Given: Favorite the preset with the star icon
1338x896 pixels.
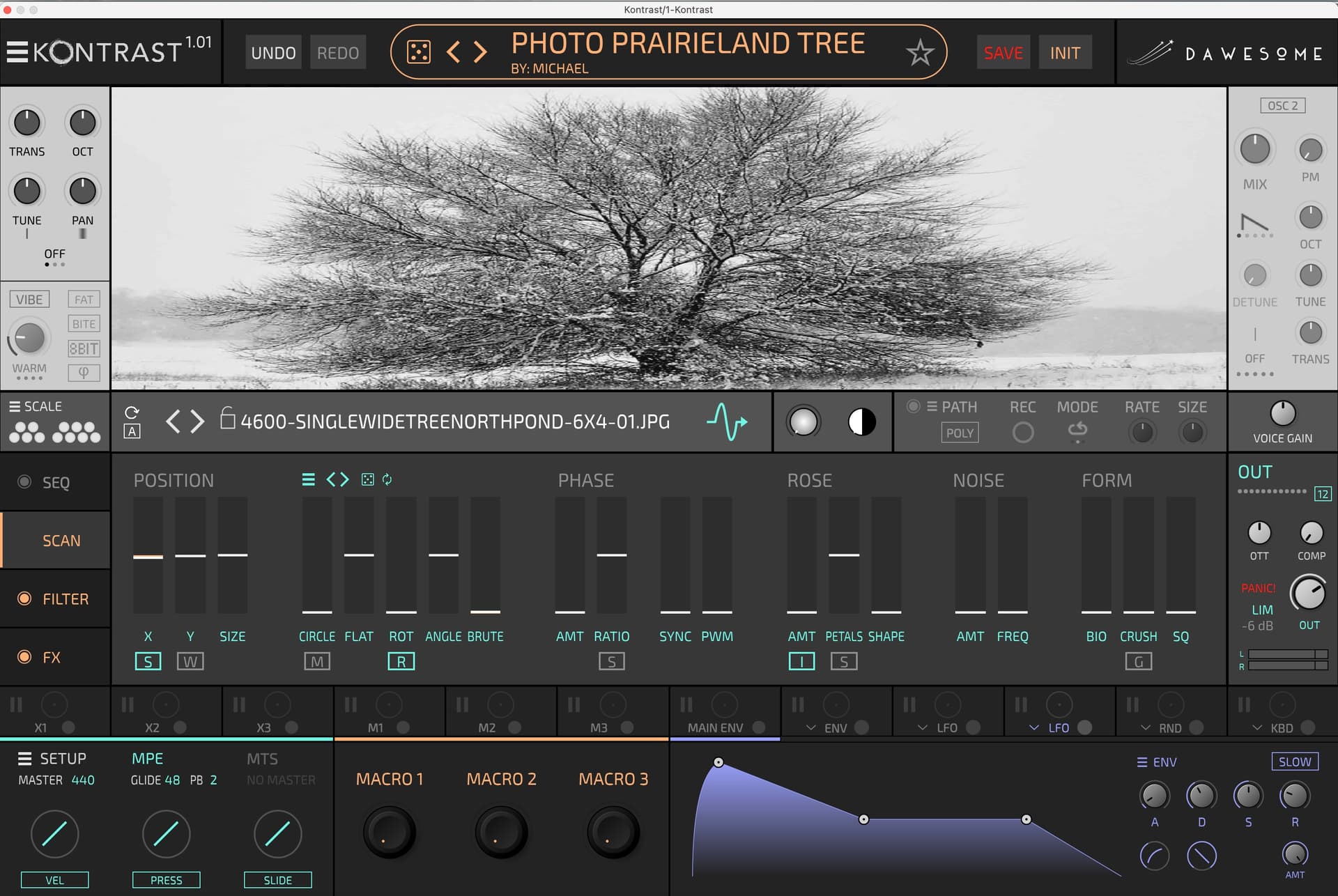Looking at the screenshot, I should coord(920,52).
